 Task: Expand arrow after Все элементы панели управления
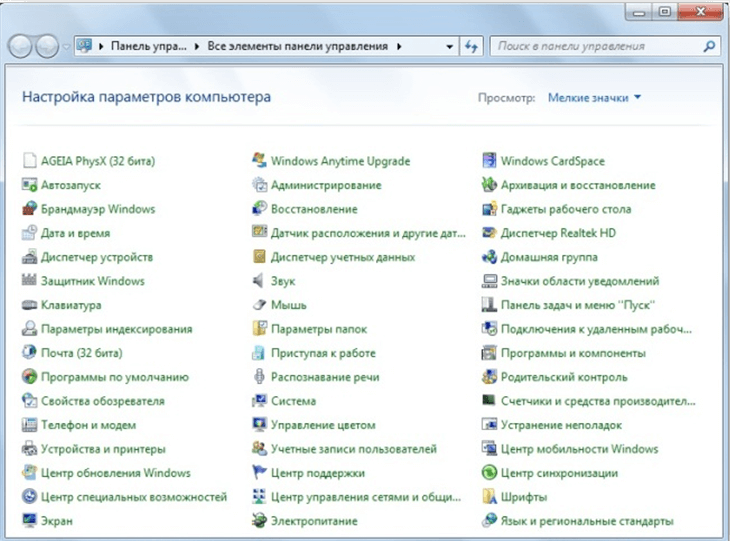point(399,47)
